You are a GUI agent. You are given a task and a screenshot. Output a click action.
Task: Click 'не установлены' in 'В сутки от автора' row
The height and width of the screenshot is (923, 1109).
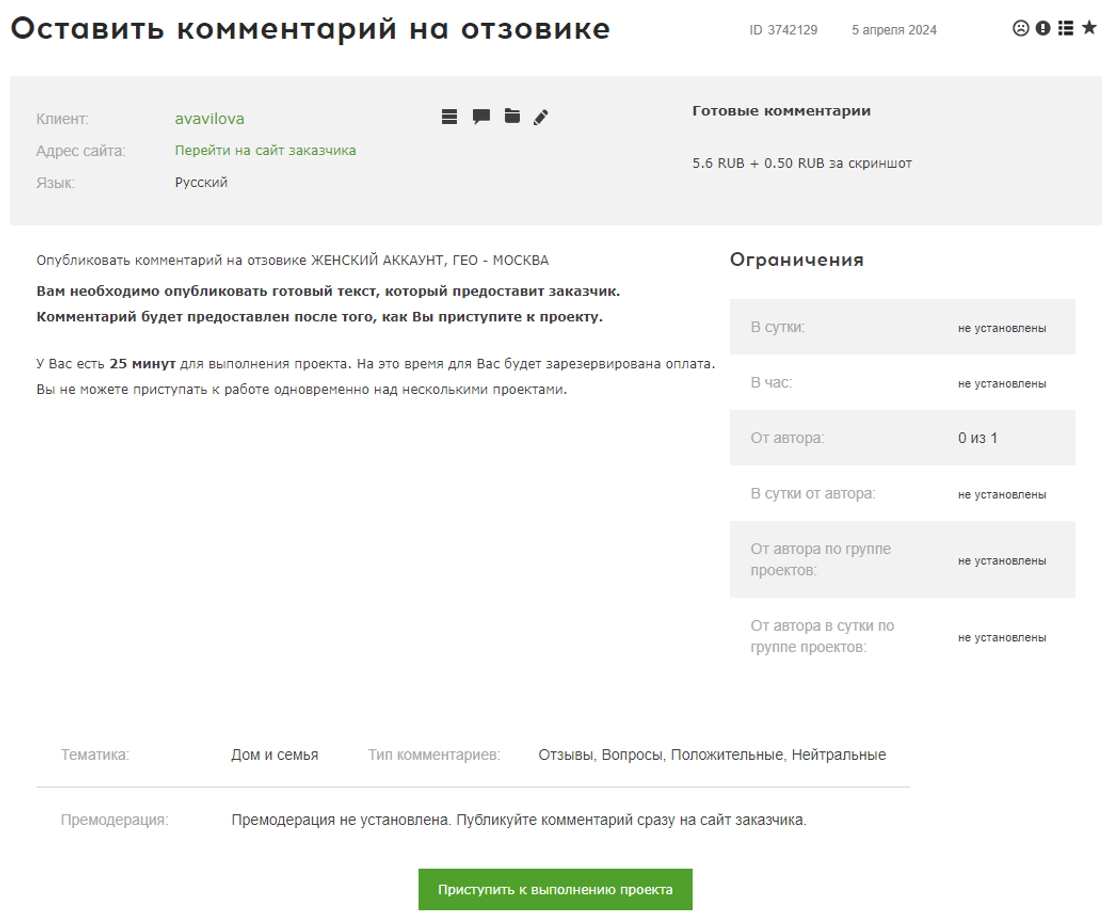(x=1002, y=494)
